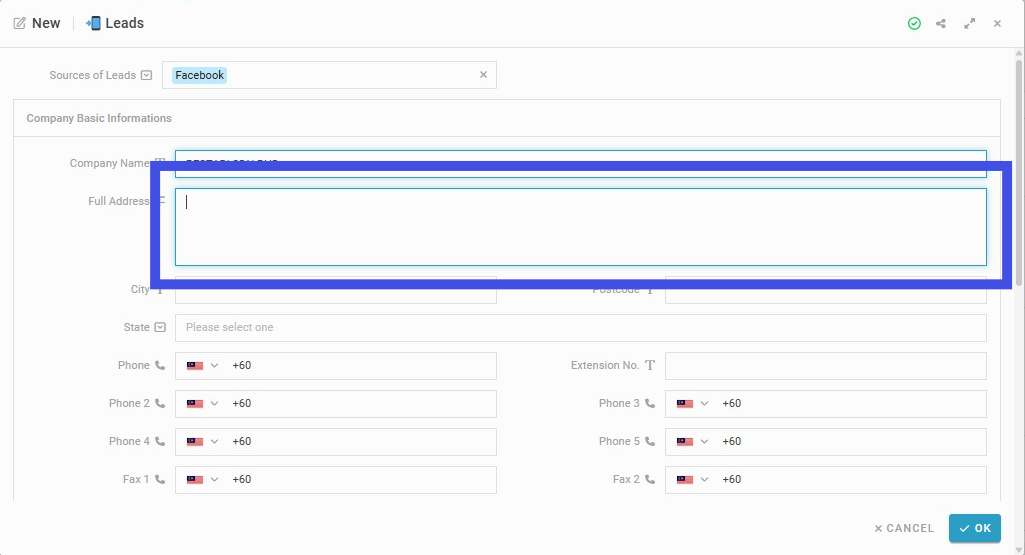Click the OK button
The height and width of the screenshot is (555, 1025).
975,528
